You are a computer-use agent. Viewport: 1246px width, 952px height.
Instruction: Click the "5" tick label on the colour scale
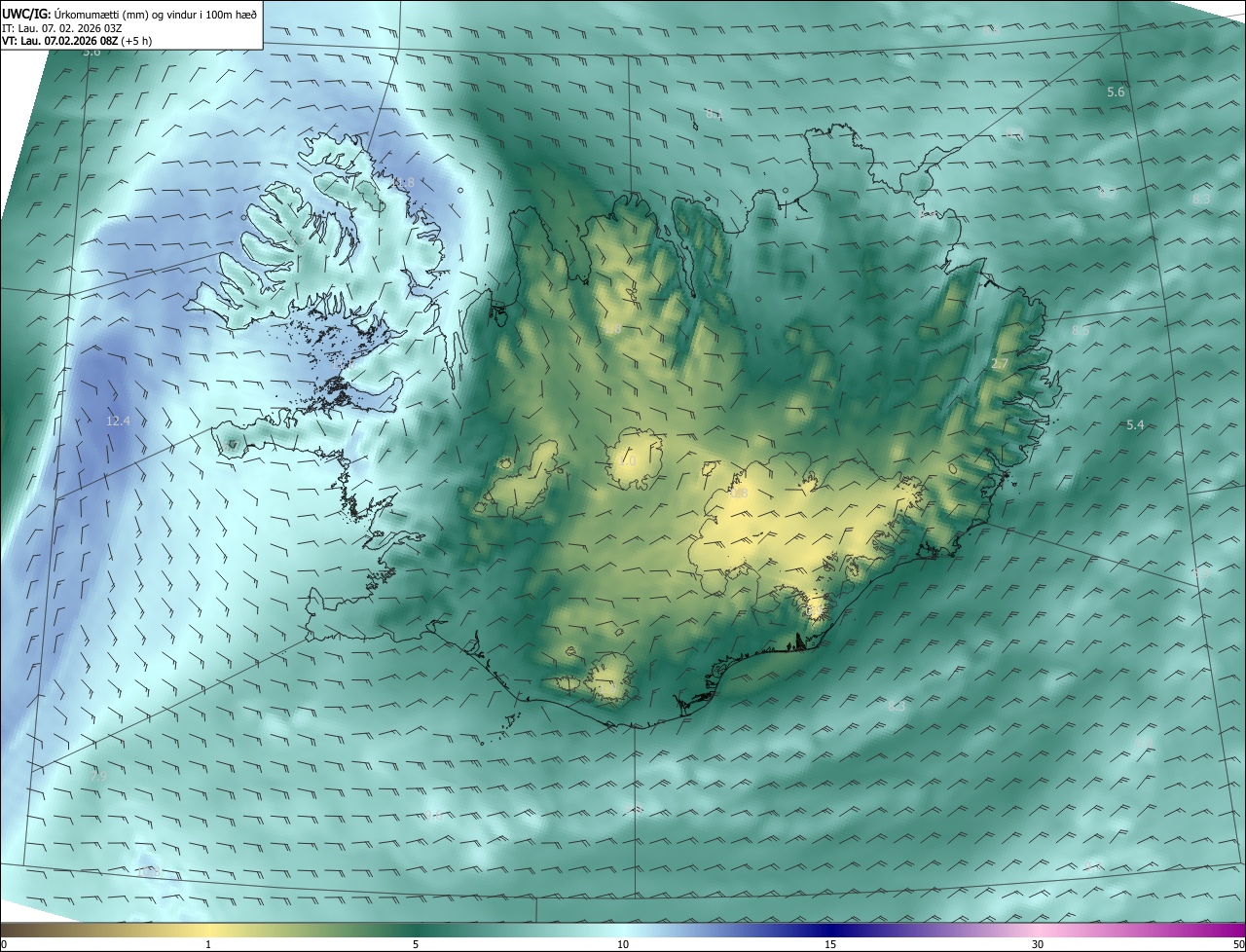(416, 944)
